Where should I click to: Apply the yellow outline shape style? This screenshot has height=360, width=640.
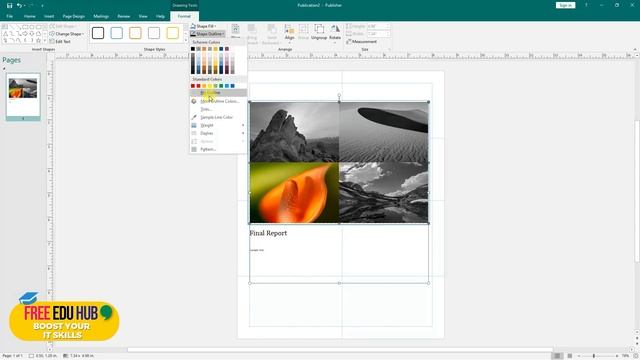click(173, 33)
